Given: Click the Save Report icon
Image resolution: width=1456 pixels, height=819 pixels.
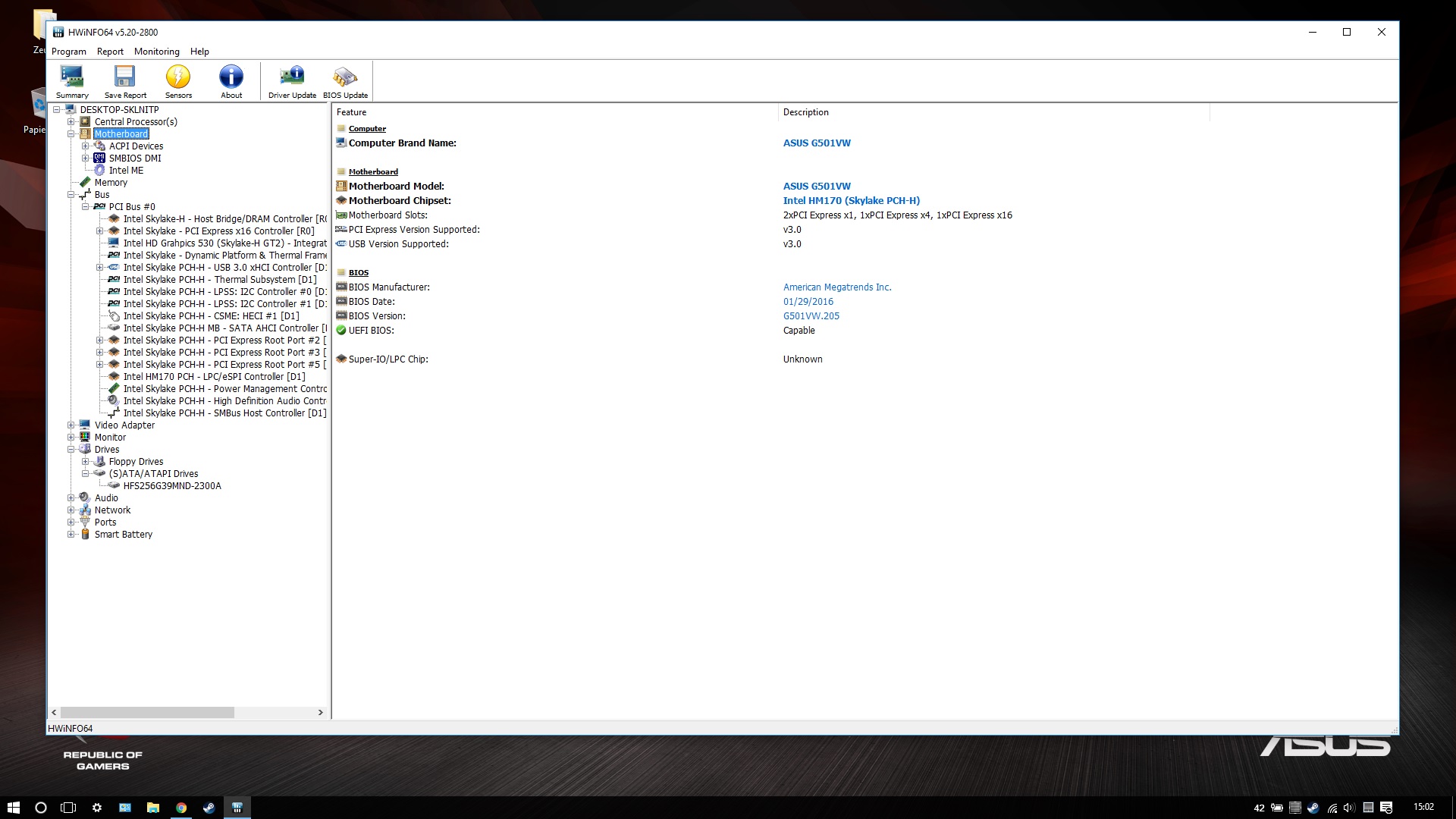Looking at the screenshot, I should (x=125, y=81).
